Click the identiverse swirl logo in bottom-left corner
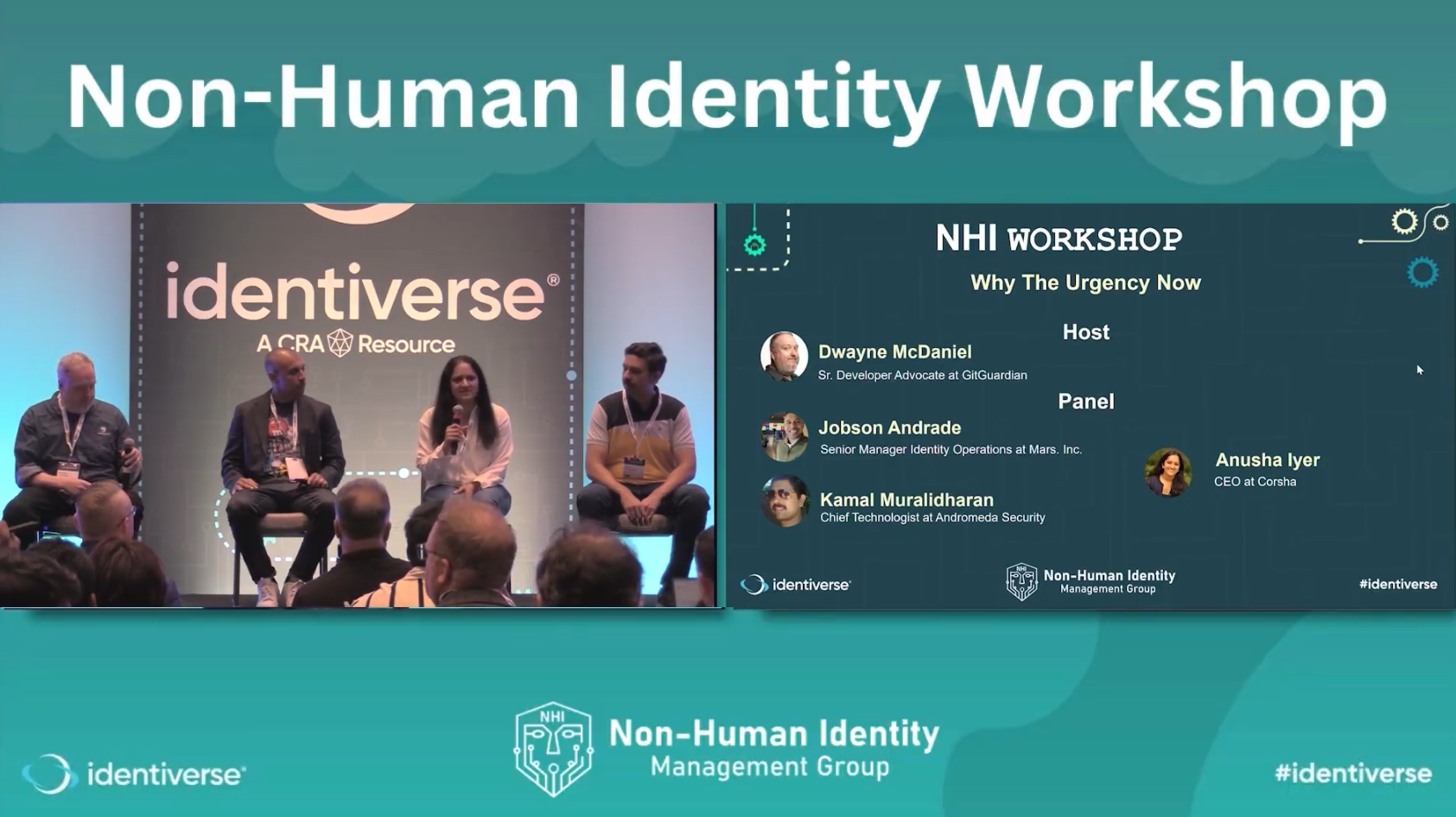This screenshot has width=1456, height=817. coord(49,773)
